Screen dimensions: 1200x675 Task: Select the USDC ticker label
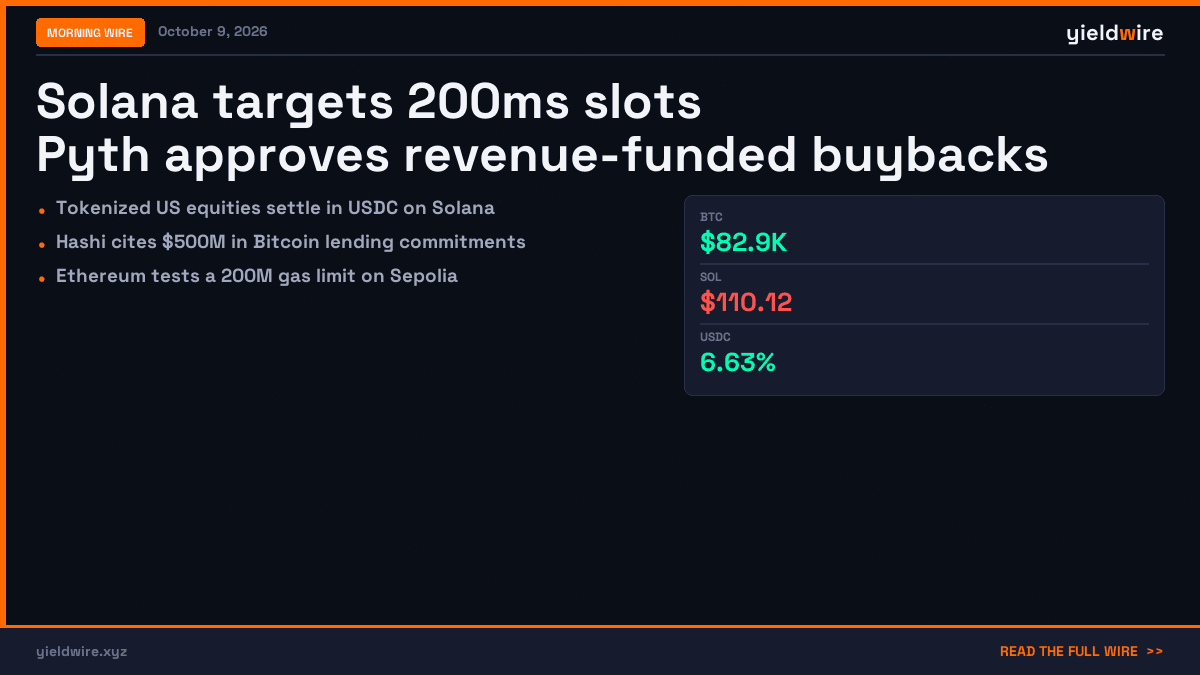(x=715, y=337)
